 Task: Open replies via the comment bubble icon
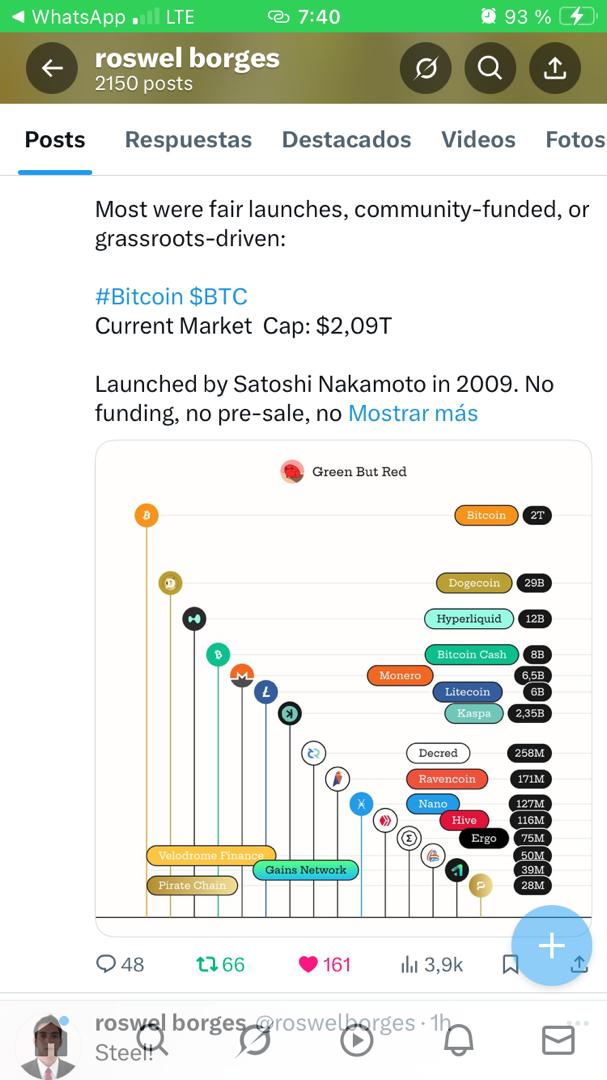tap(106, 964)
